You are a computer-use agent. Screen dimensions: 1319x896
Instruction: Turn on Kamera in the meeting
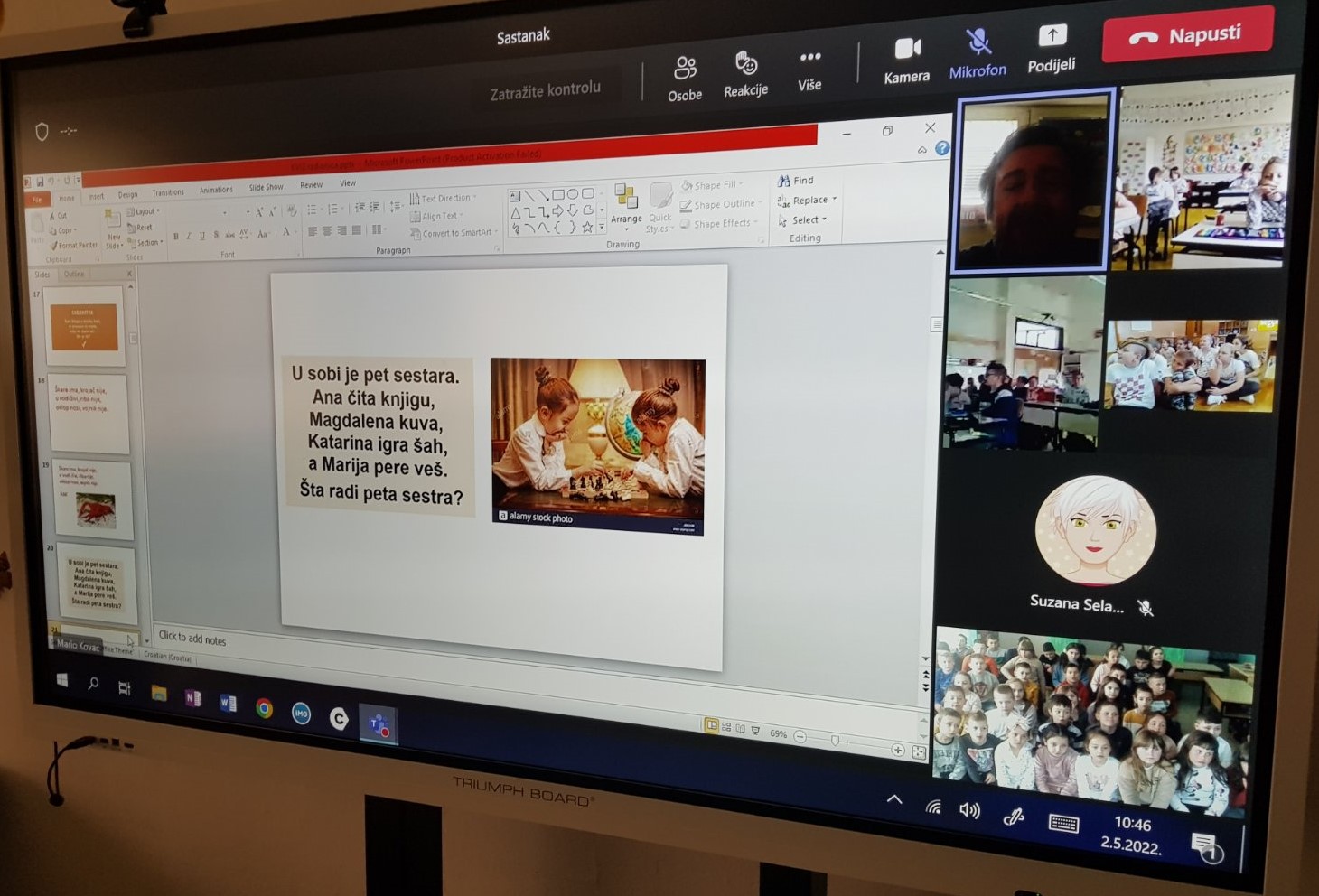click(x=906, y=61)
